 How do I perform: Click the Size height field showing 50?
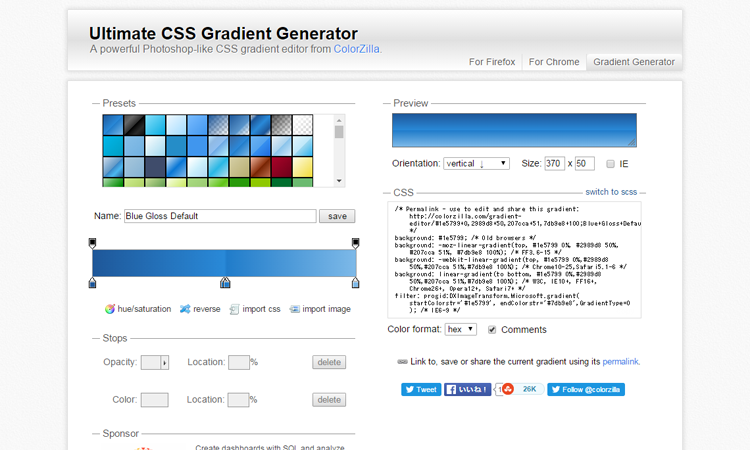point(585,164)
